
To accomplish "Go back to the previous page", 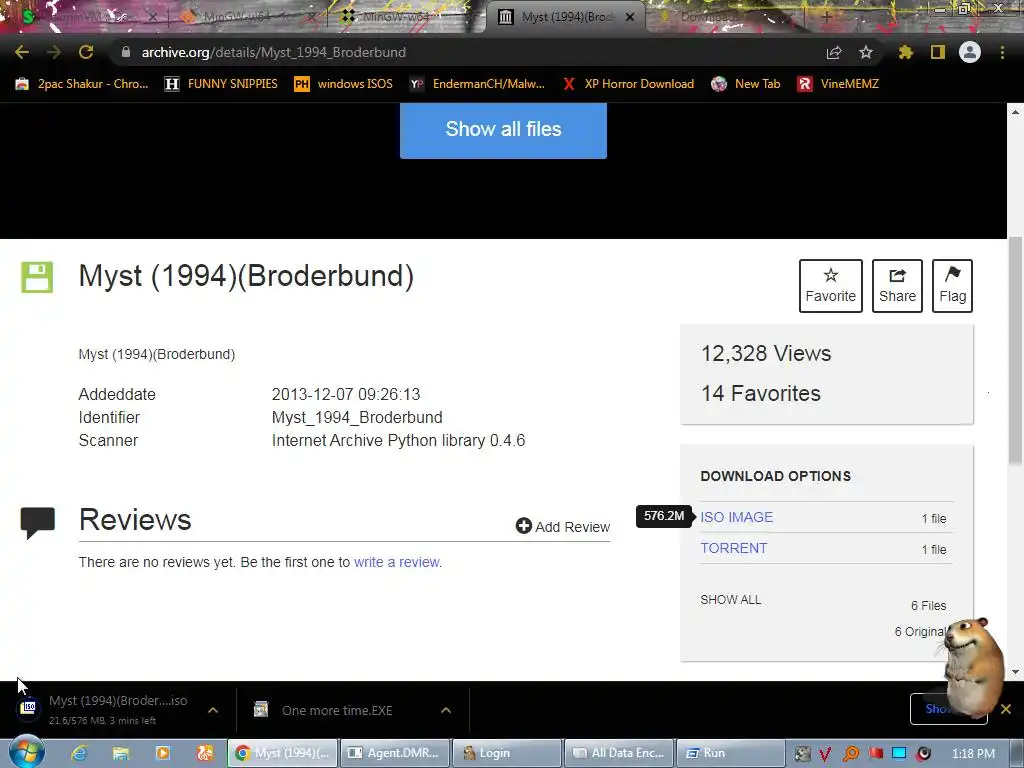I will pyautogui.click(x=22, y=52).
